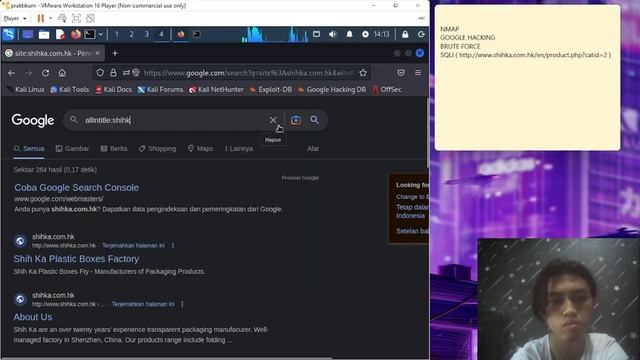Close the site:shihka.com.hk browser tab
The width and height of the screenshot is (640, 360).
coord(98,53)
